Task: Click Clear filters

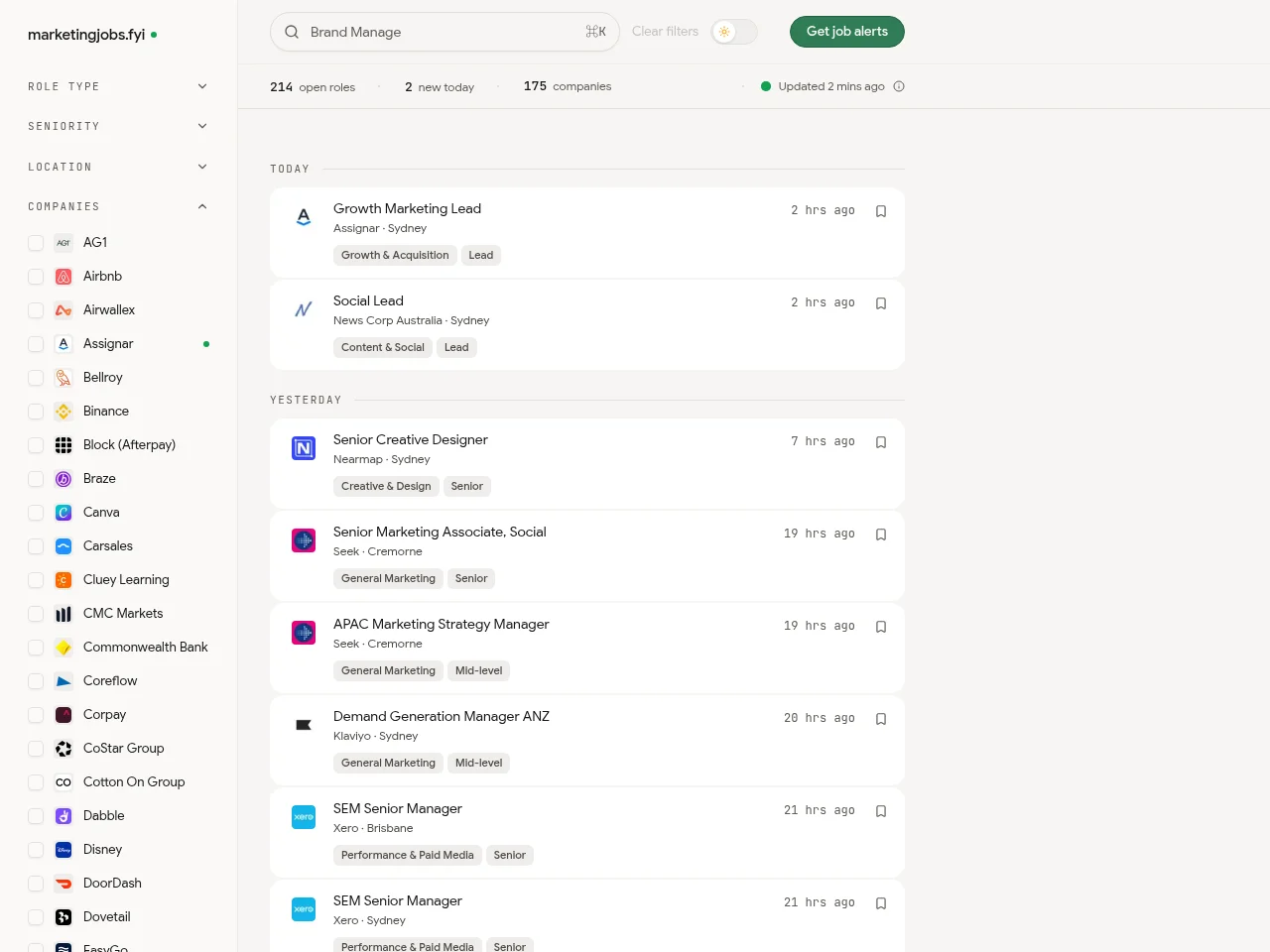Action: pos(665,32)
